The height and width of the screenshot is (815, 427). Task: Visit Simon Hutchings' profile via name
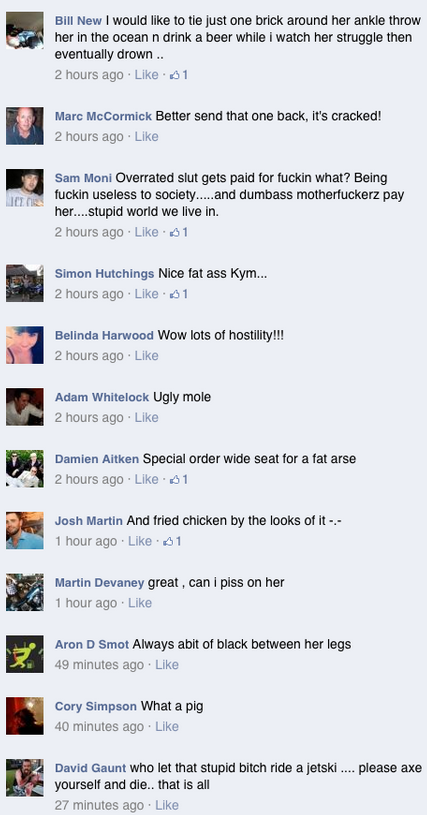point(104,273)
